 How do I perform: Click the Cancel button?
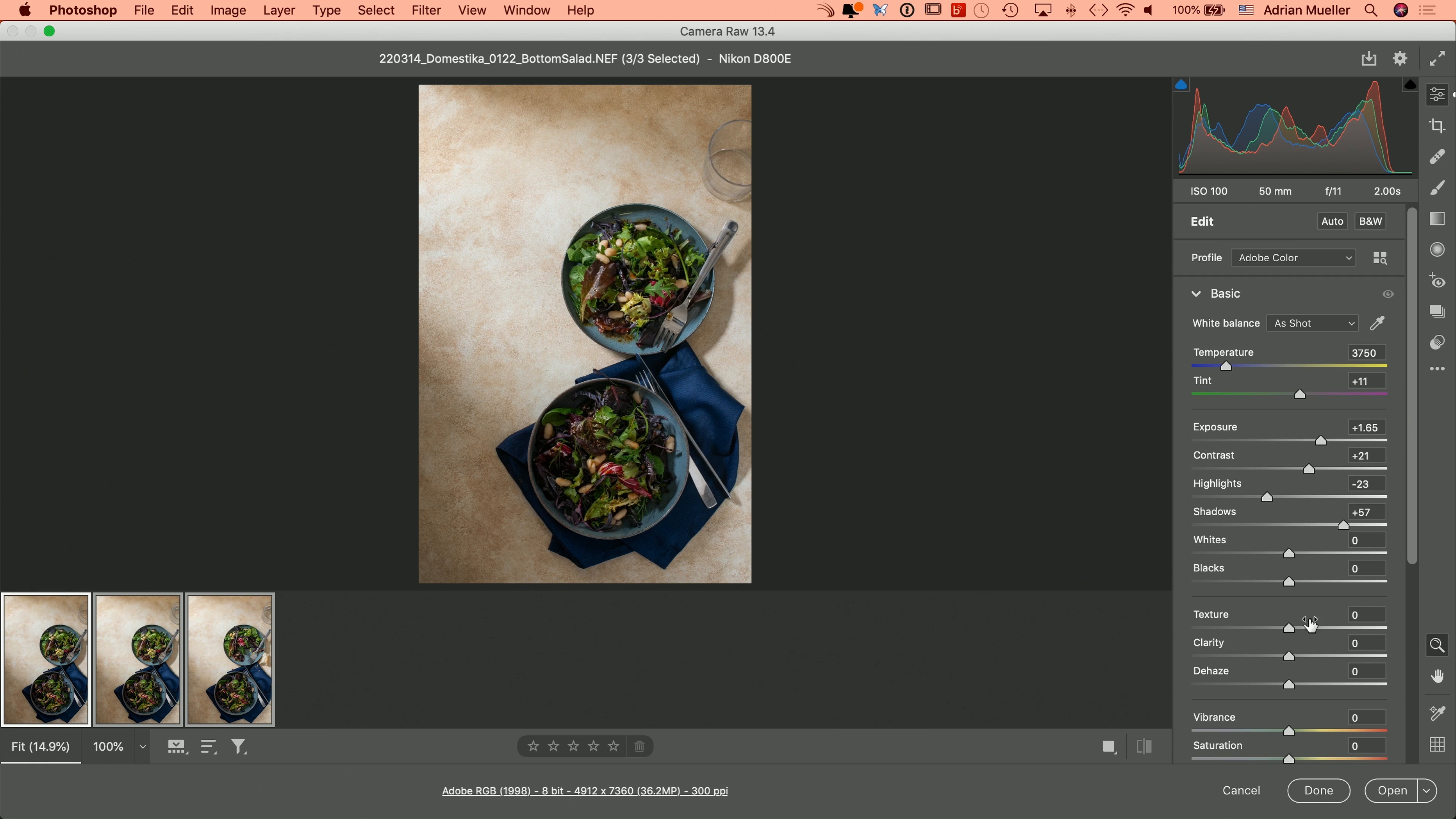point(1241,791)
